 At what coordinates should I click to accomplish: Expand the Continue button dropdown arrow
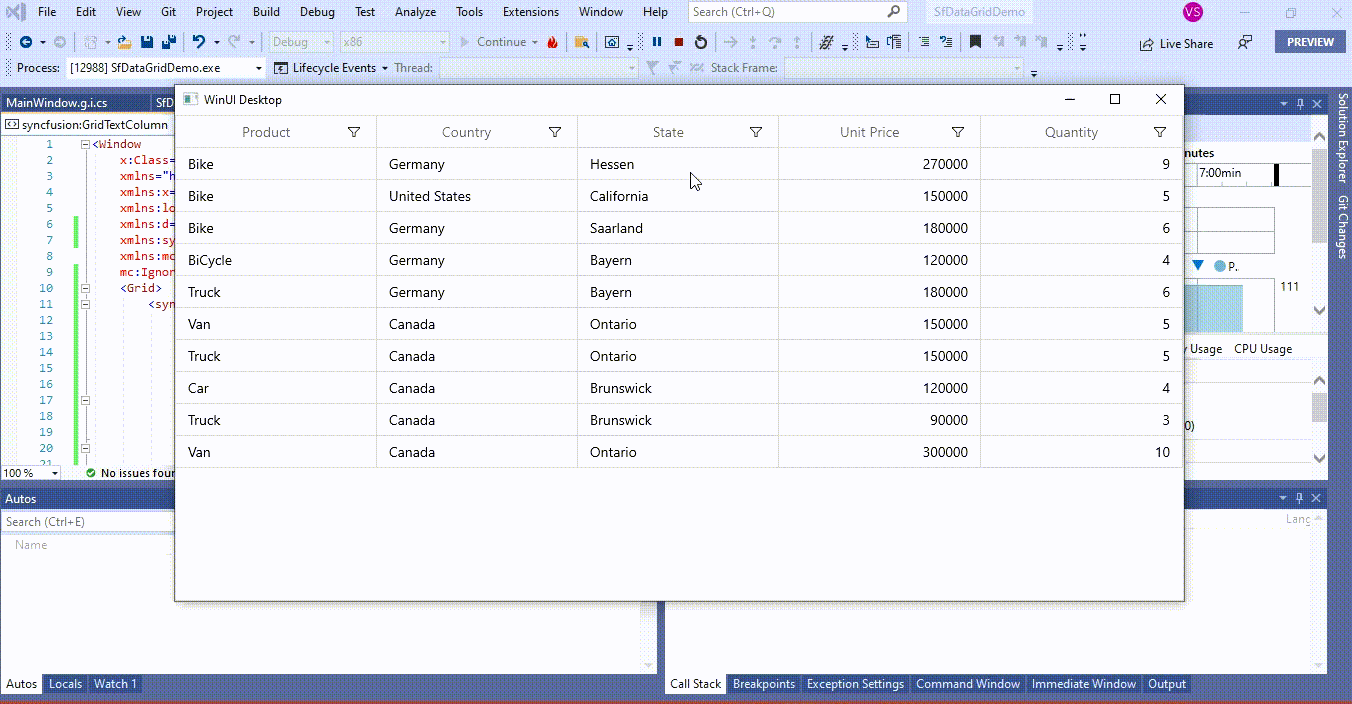pyautogui.click(x=535, y=42)
